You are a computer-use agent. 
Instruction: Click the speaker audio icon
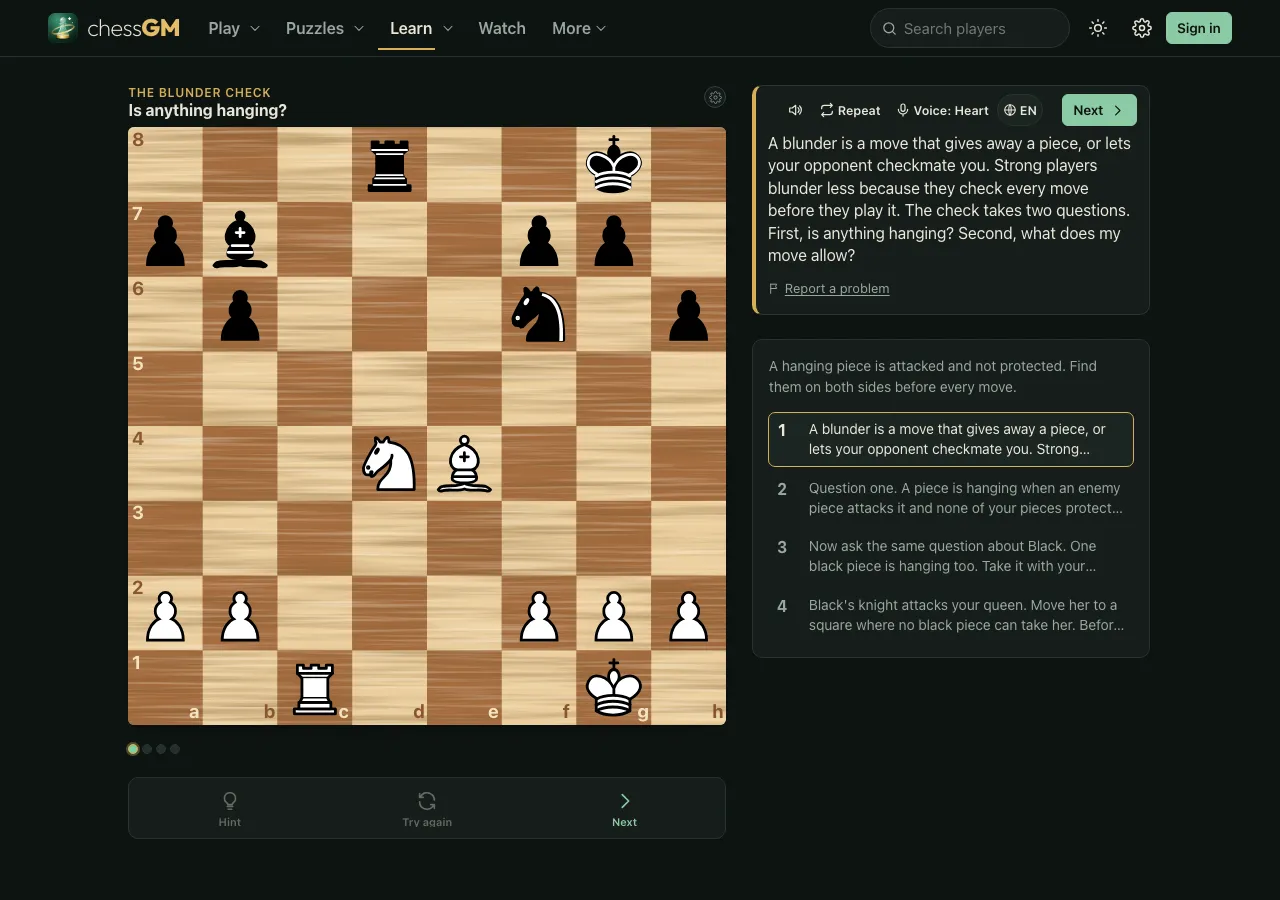pos(795,110)
